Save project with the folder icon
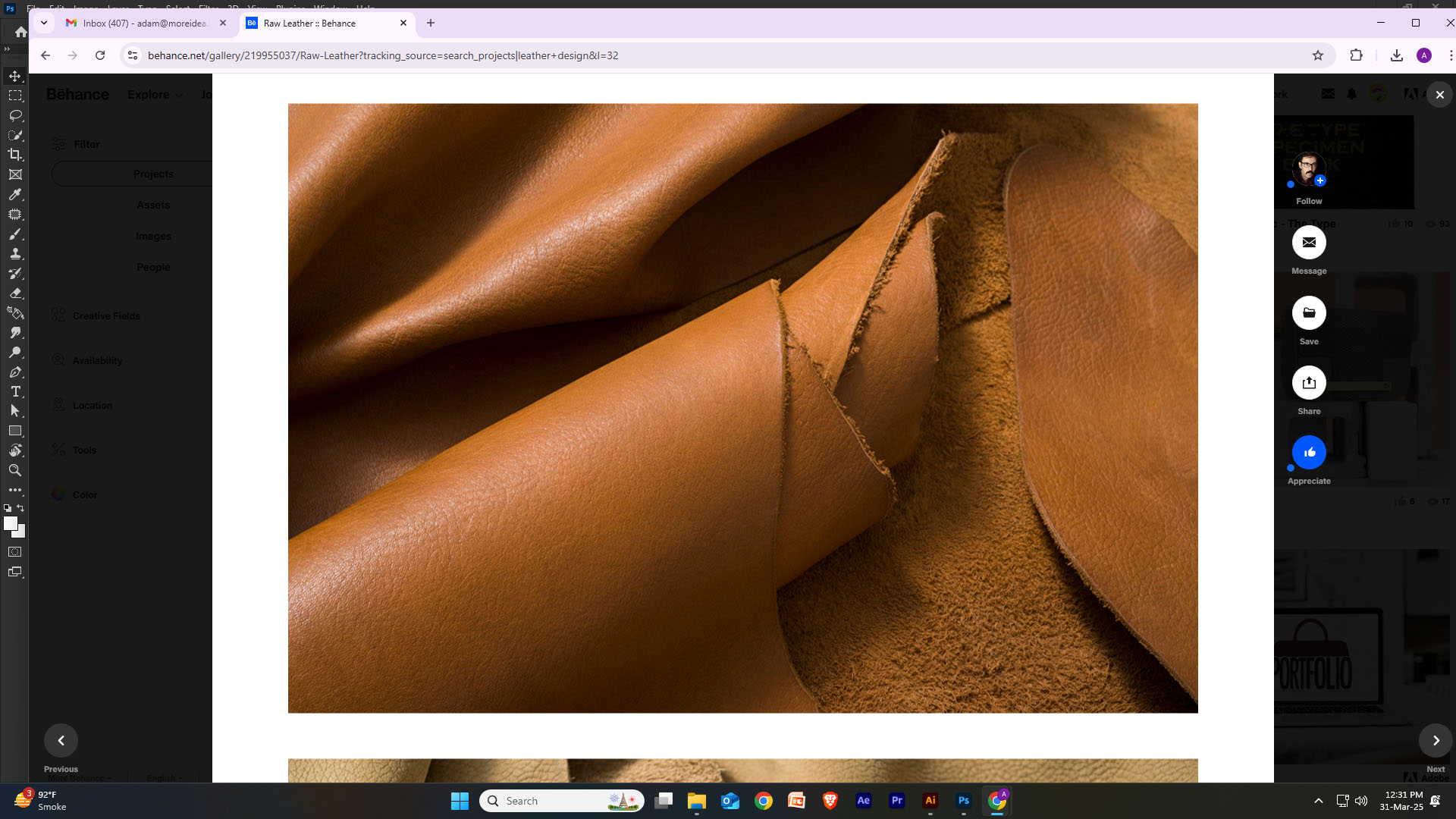 [1309, 313]
